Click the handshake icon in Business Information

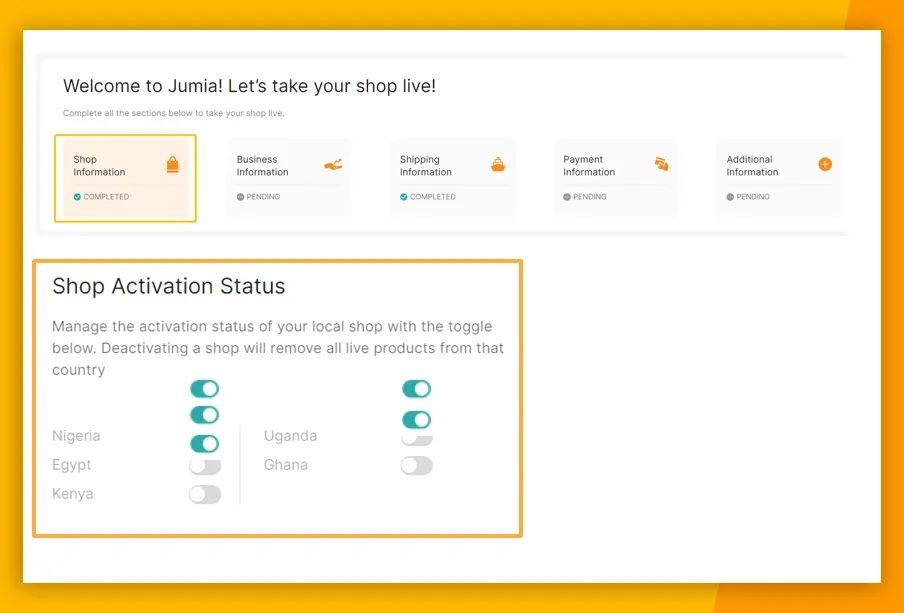point(333,165)
